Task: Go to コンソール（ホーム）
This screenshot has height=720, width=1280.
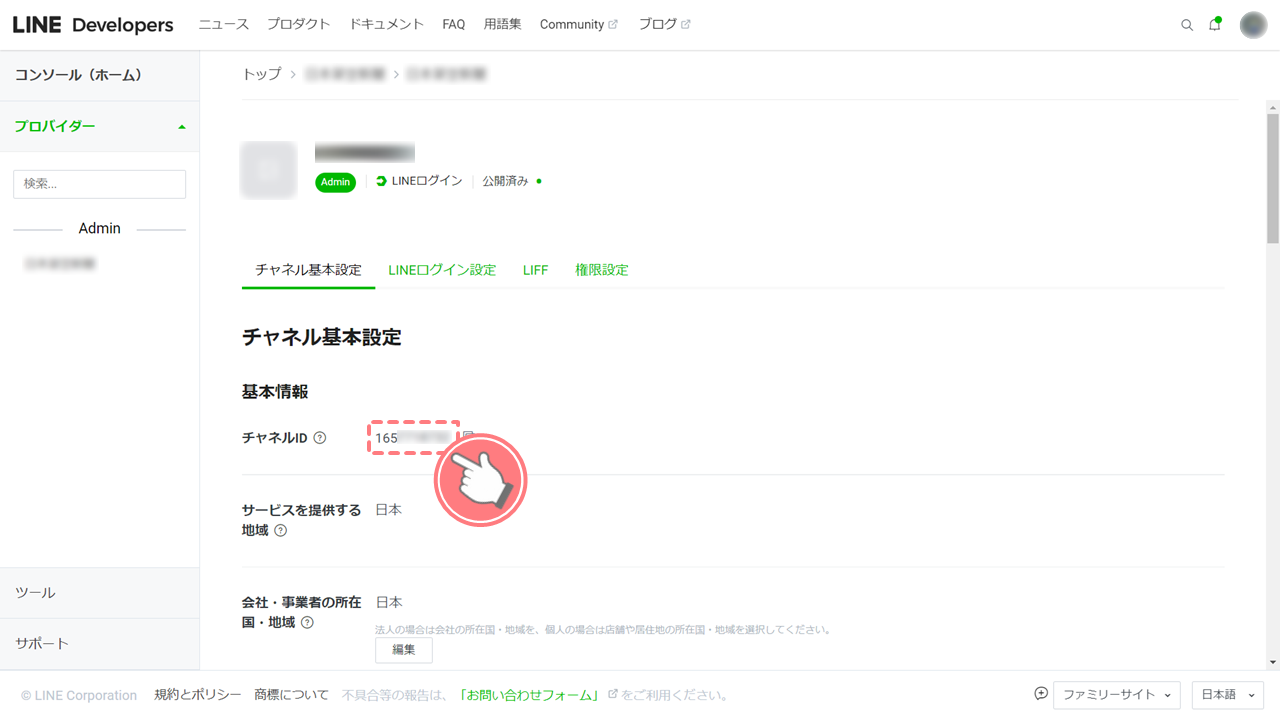Action: (x=100, y=75)
